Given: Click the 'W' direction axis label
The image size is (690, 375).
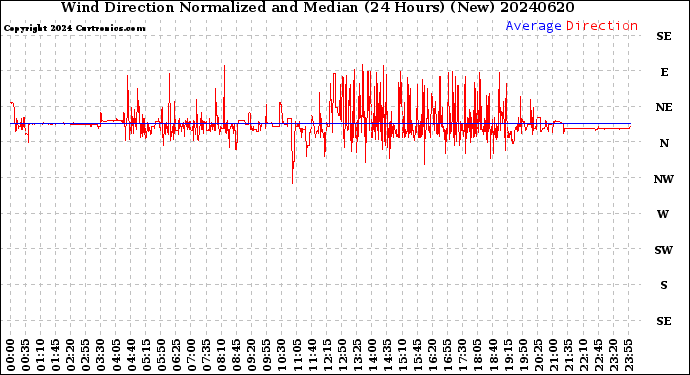Looking at the screenshot, I should coord(663,214).
